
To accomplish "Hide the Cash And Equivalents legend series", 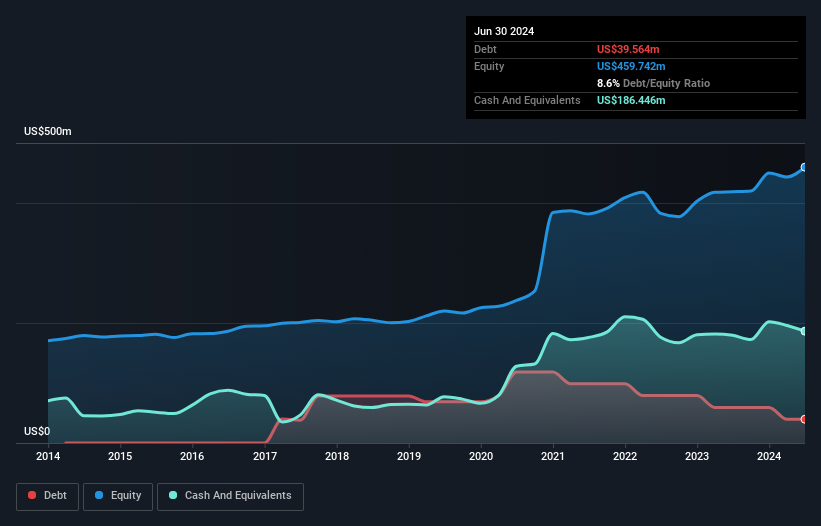I will 230,495.
